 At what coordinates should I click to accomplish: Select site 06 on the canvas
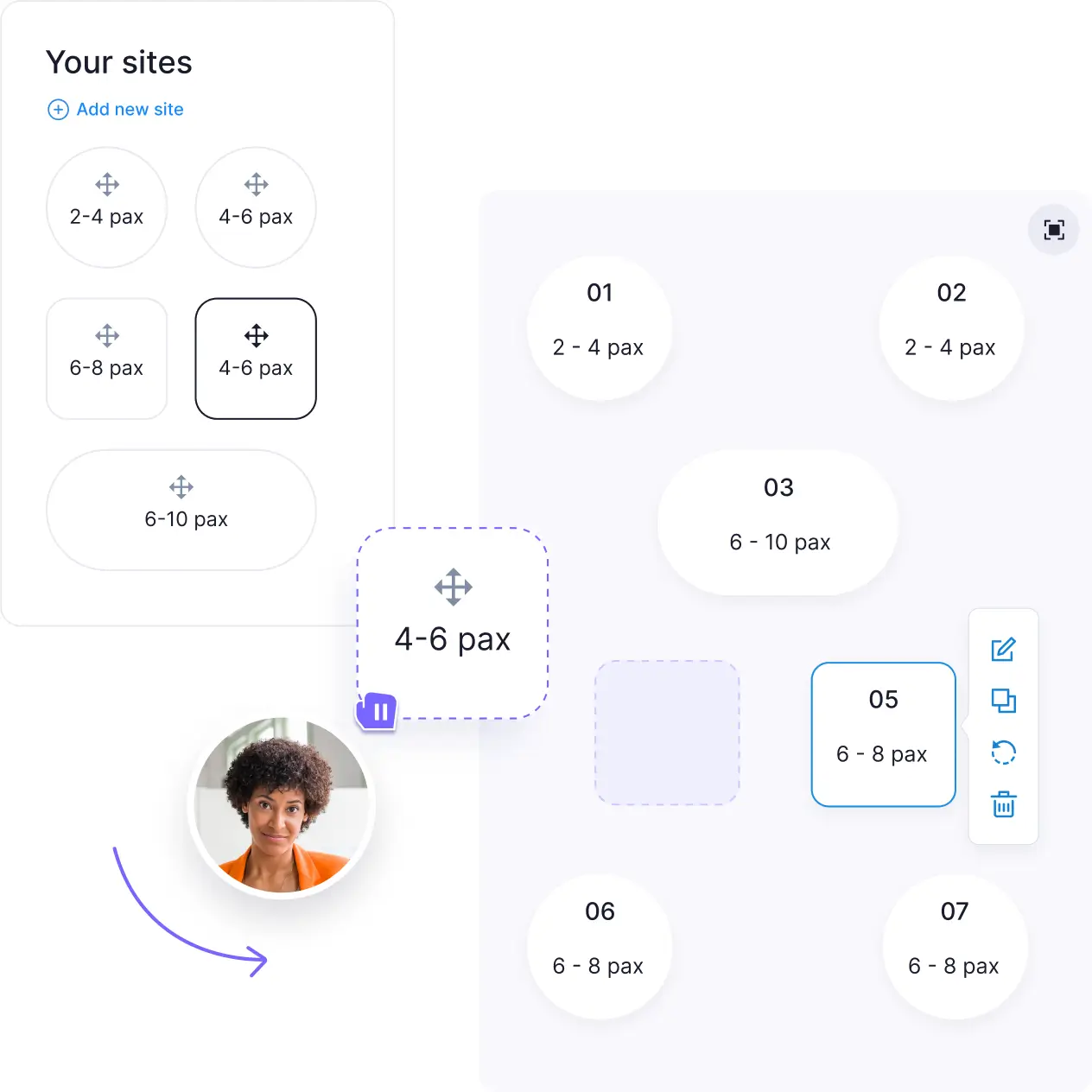tap(600, 947)
